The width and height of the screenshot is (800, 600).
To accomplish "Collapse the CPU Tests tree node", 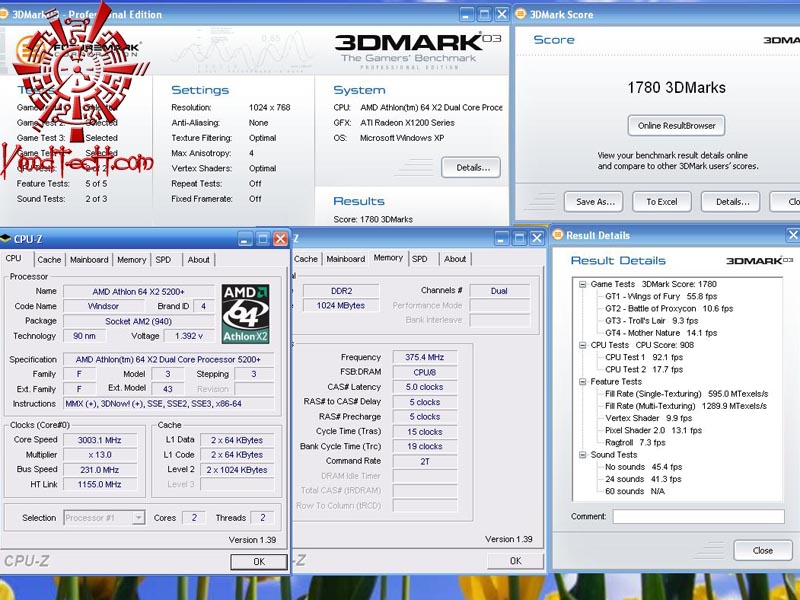I will coord(582,345).
